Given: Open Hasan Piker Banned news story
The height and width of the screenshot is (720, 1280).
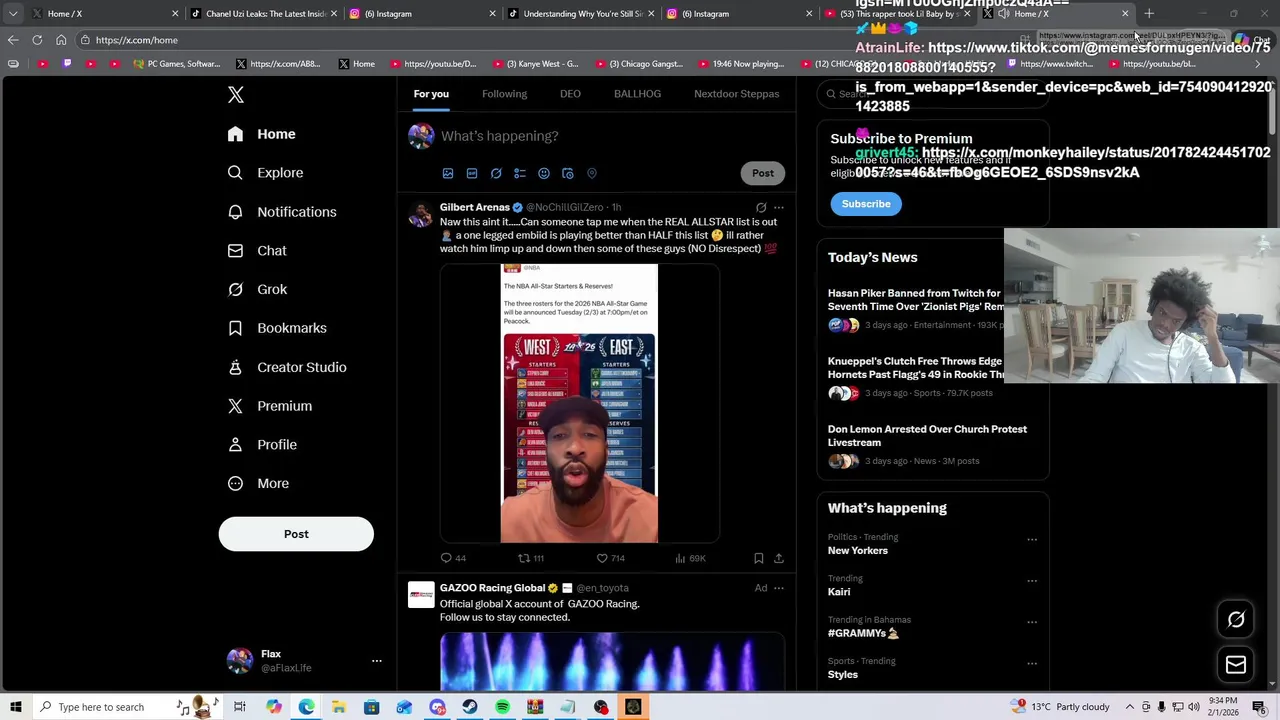Looking at the screenshot, I should [916, 300].
